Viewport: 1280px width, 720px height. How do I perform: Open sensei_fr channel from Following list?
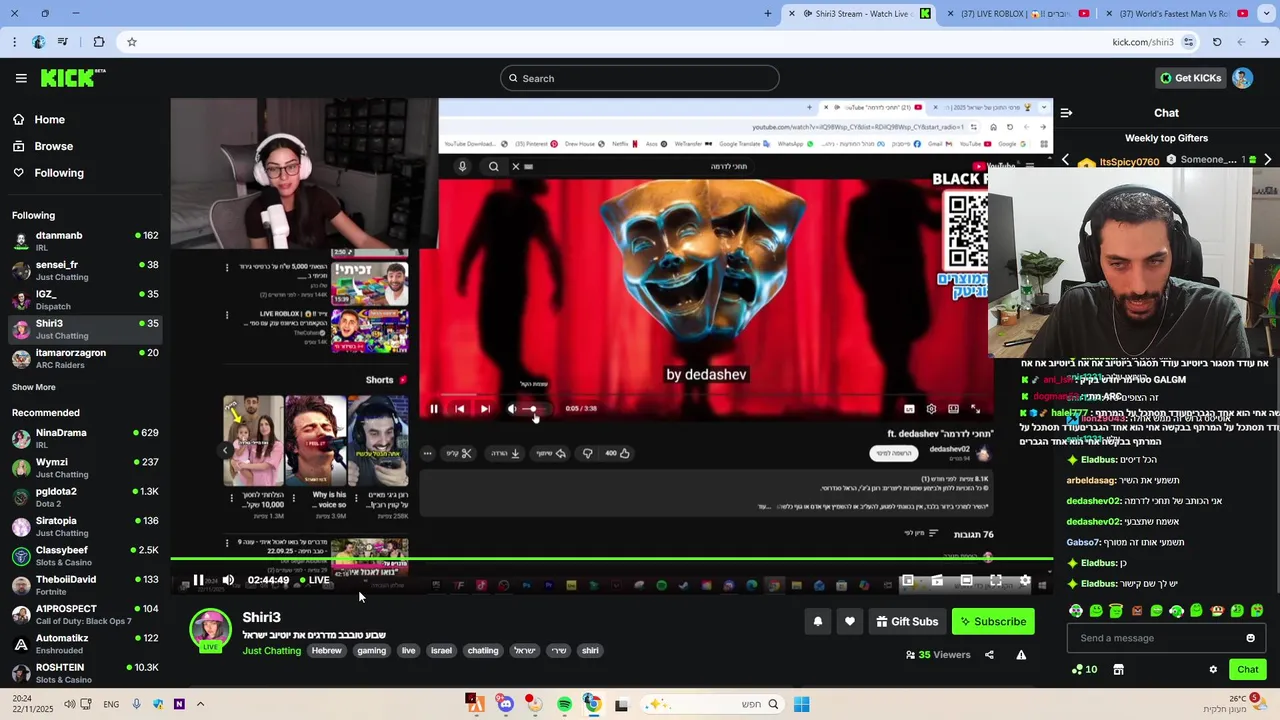pos(85,270)
